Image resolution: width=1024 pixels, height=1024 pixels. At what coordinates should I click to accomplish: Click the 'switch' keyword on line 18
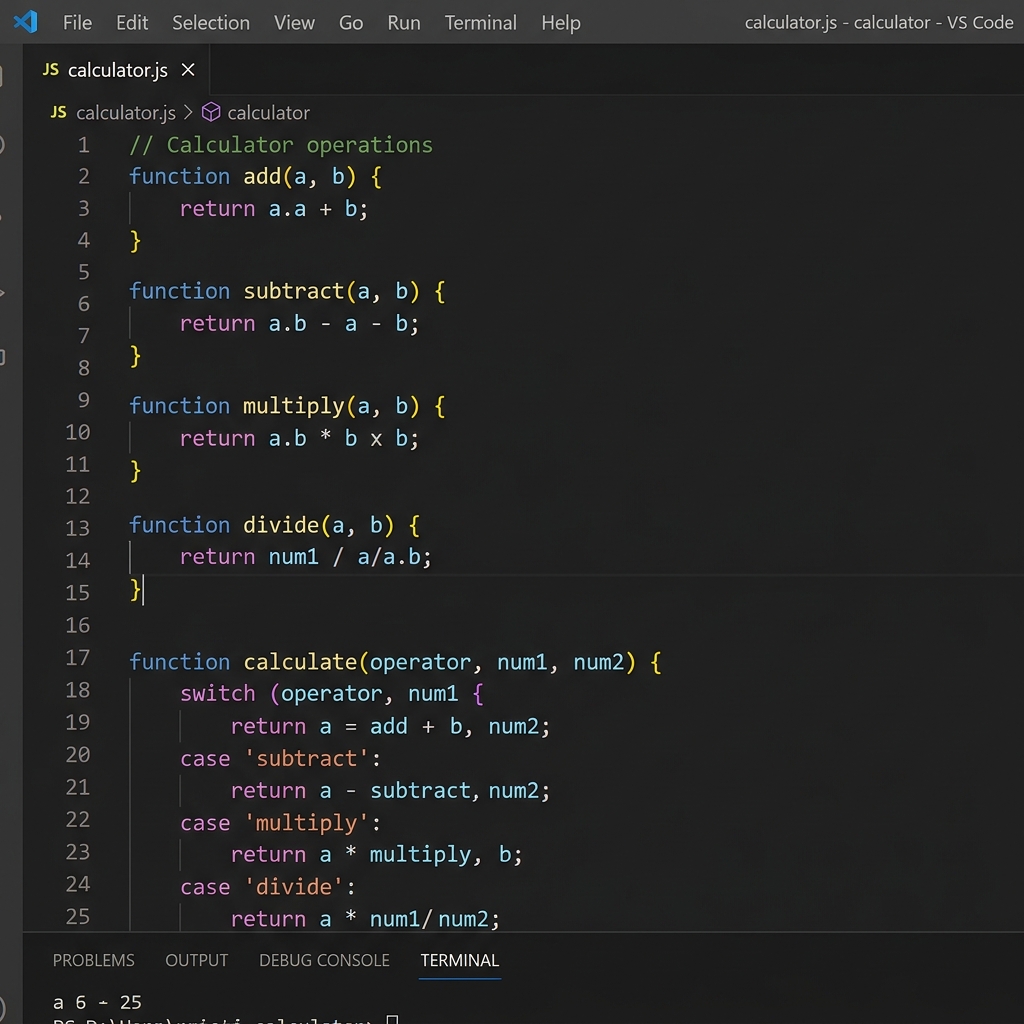[217, 694]
